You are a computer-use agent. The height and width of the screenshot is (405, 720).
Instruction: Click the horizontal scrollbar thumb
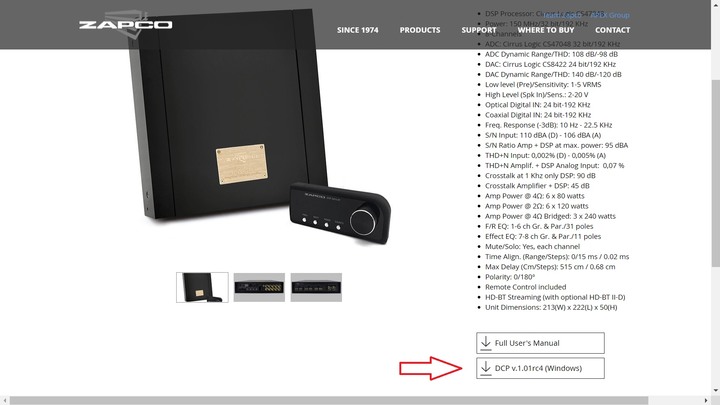tap(329, 400)
